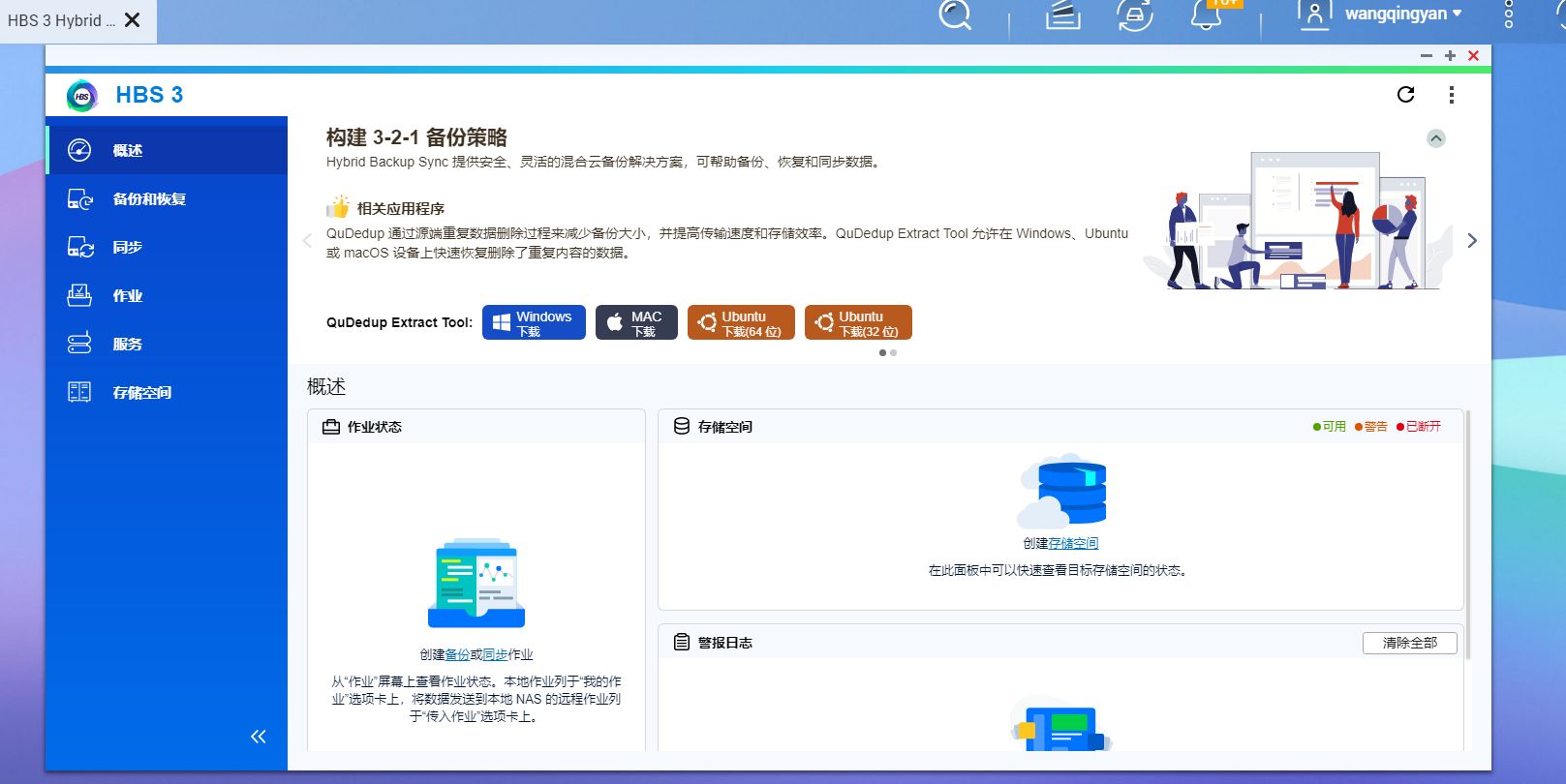Minimize the HBS 3 window
Viewport: 1566px width, 784px height.
1427,56
